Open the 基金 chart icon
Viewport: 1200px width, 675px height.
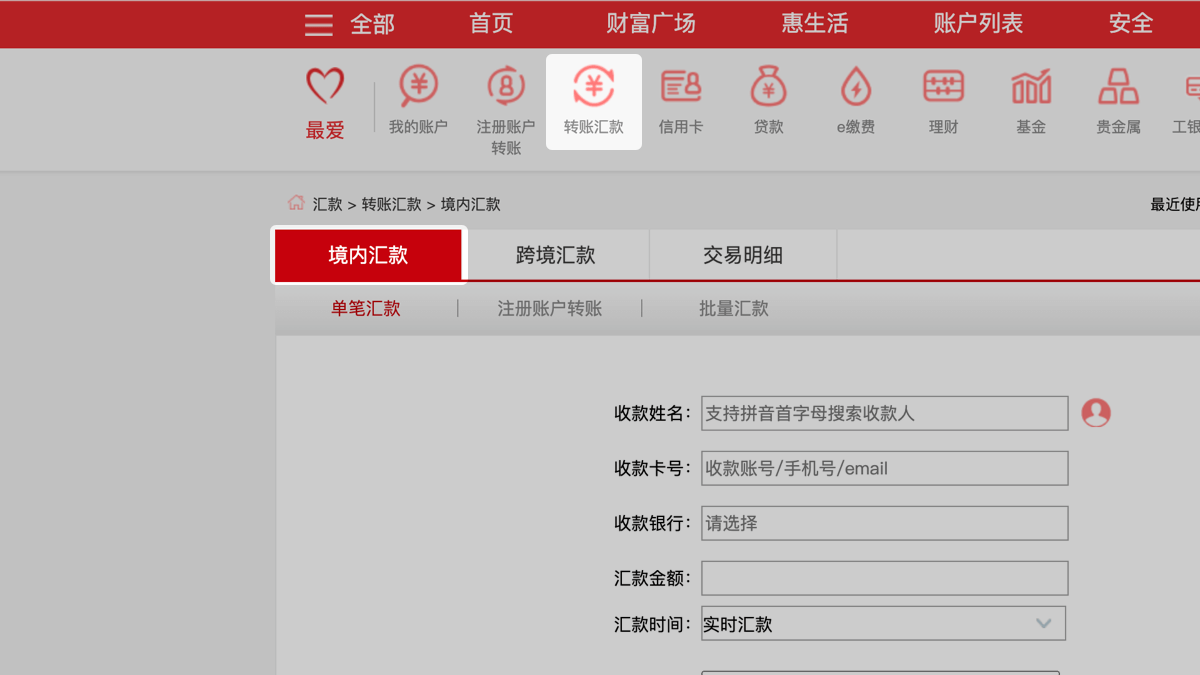1031,88
